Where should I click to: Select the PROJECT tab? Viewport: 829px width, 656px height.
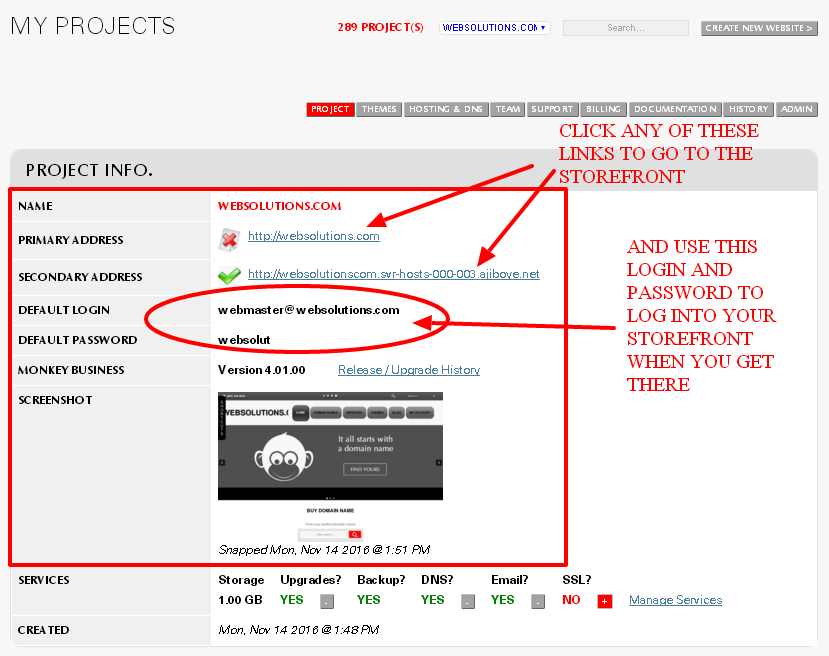[330, 109]
